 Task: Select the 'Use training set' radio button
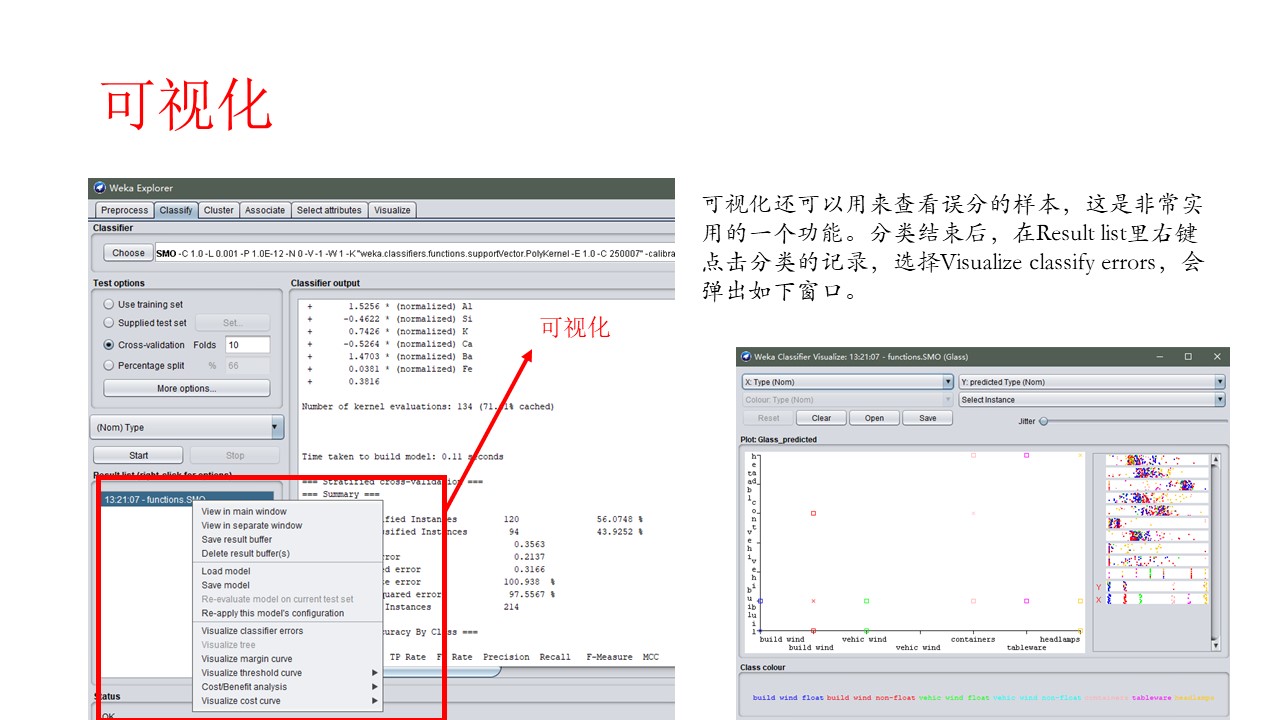(108, 304)
